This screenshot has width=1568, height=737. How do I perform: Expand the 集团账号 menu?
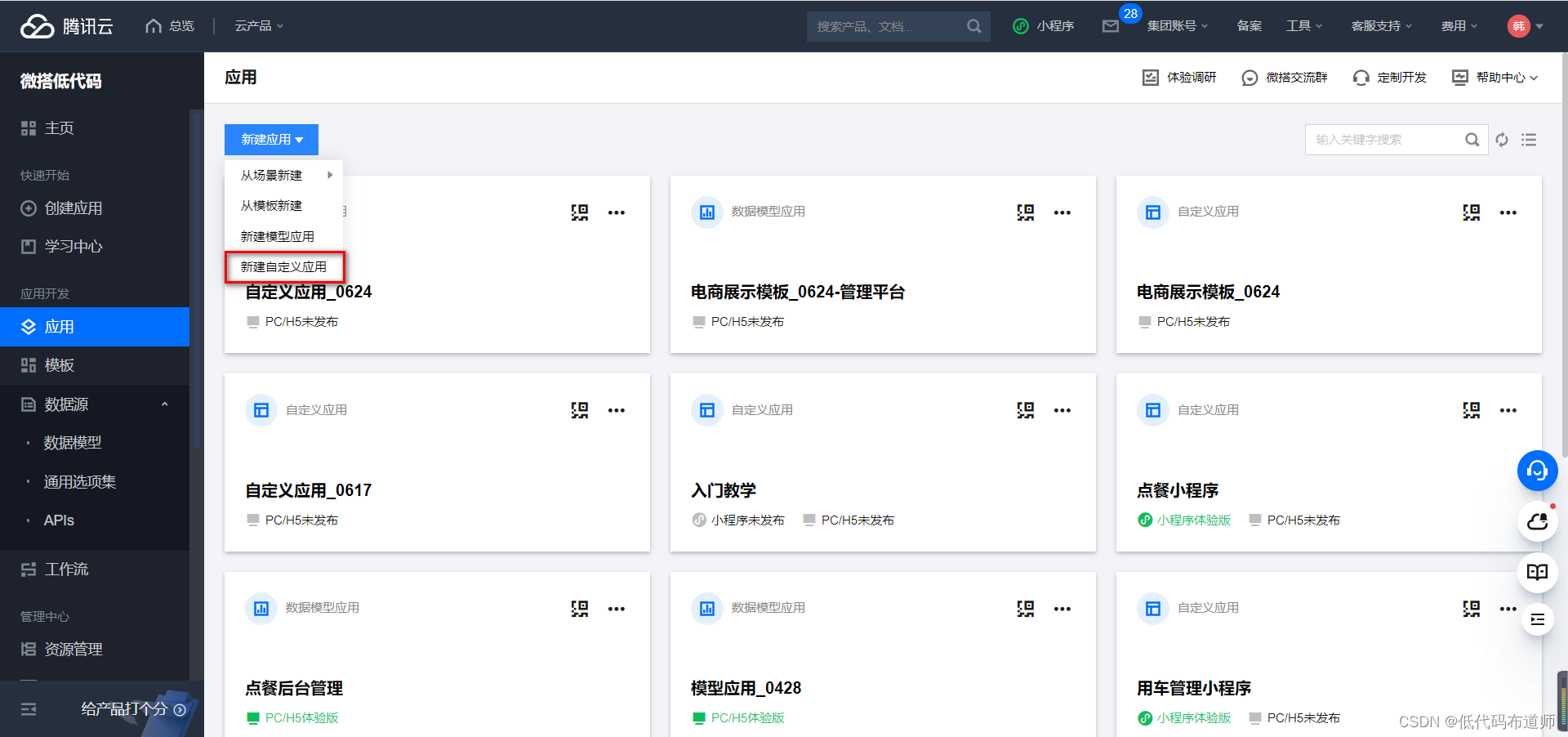tap(1177, 26)
